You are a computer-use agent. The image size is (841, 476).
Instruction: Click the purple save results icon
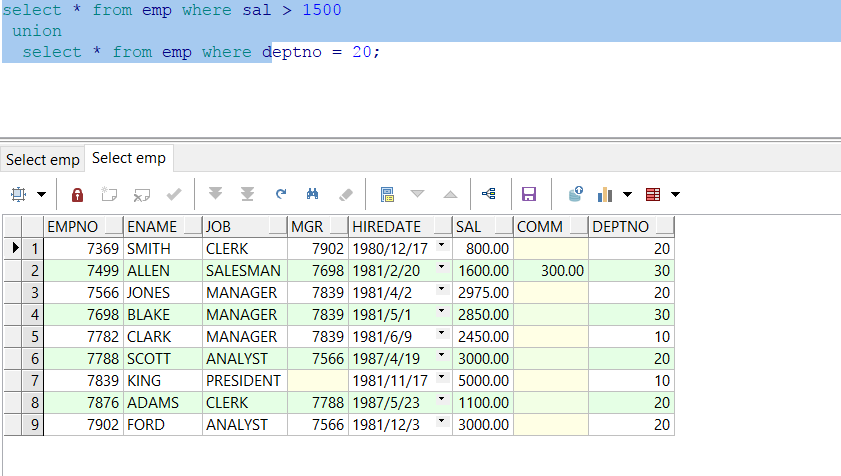[x=529, y=194]
